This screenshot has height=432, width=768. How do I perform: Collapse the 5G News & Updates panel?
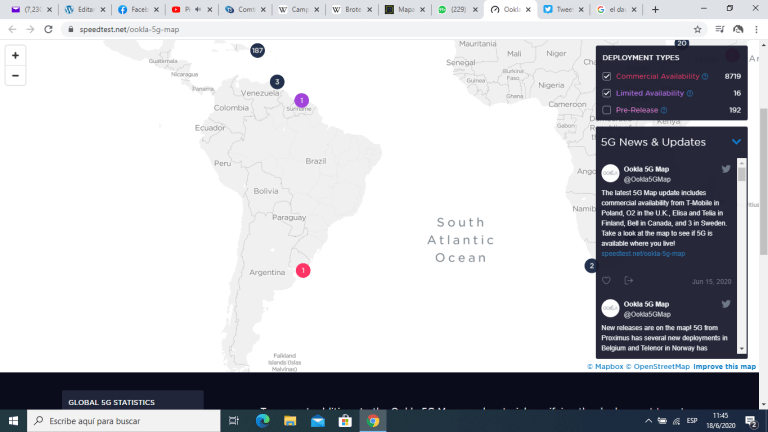tap(736, 142)
